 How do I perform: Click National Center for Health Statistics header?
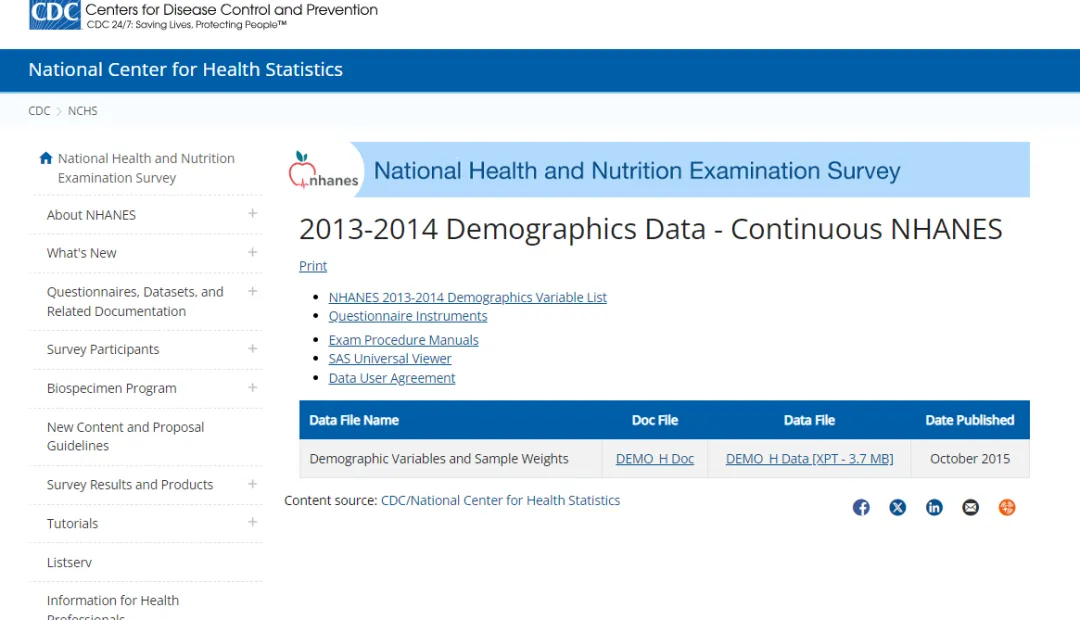pos(185,70)
